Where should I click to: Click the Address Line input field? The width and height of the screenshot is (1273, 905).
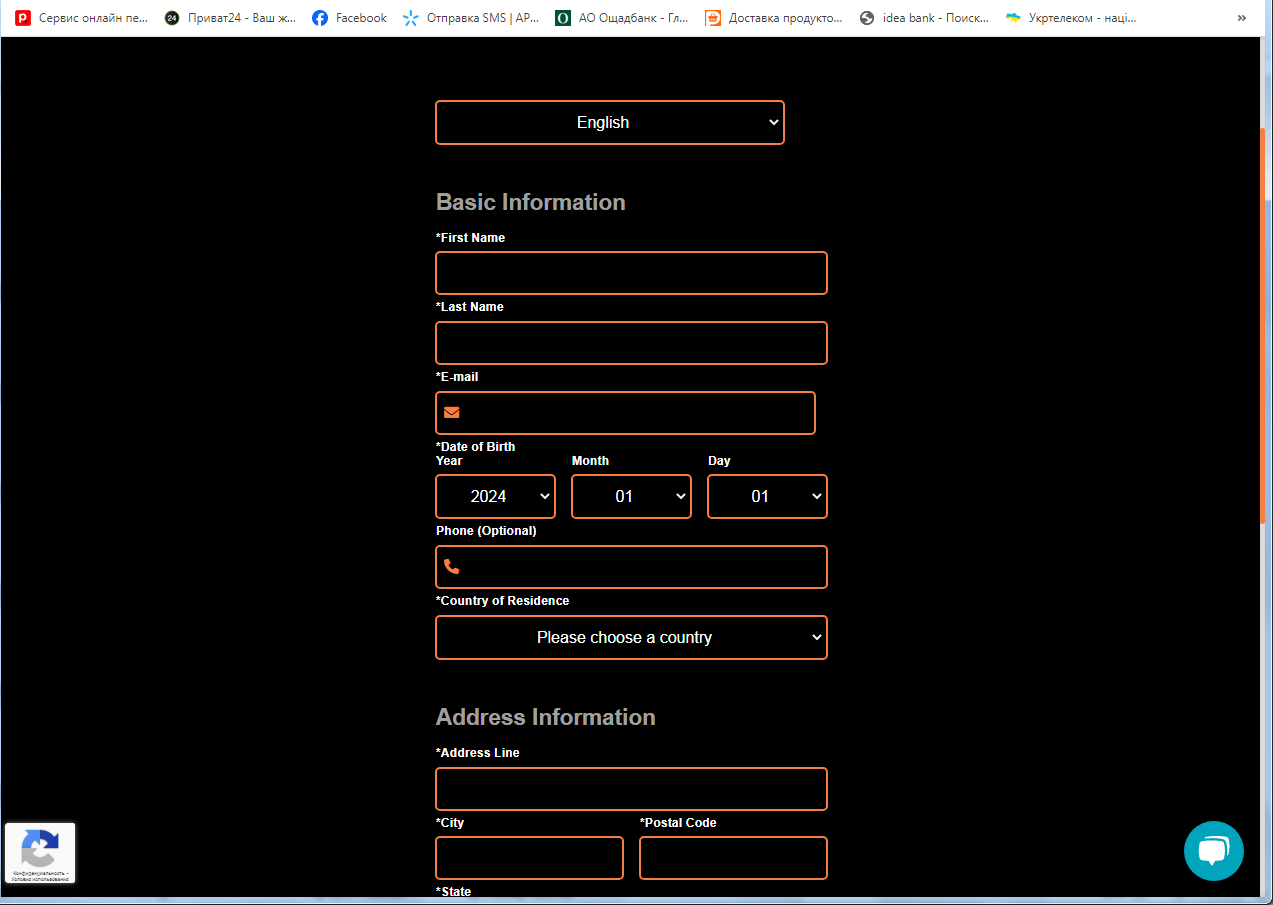pos(631,789)
